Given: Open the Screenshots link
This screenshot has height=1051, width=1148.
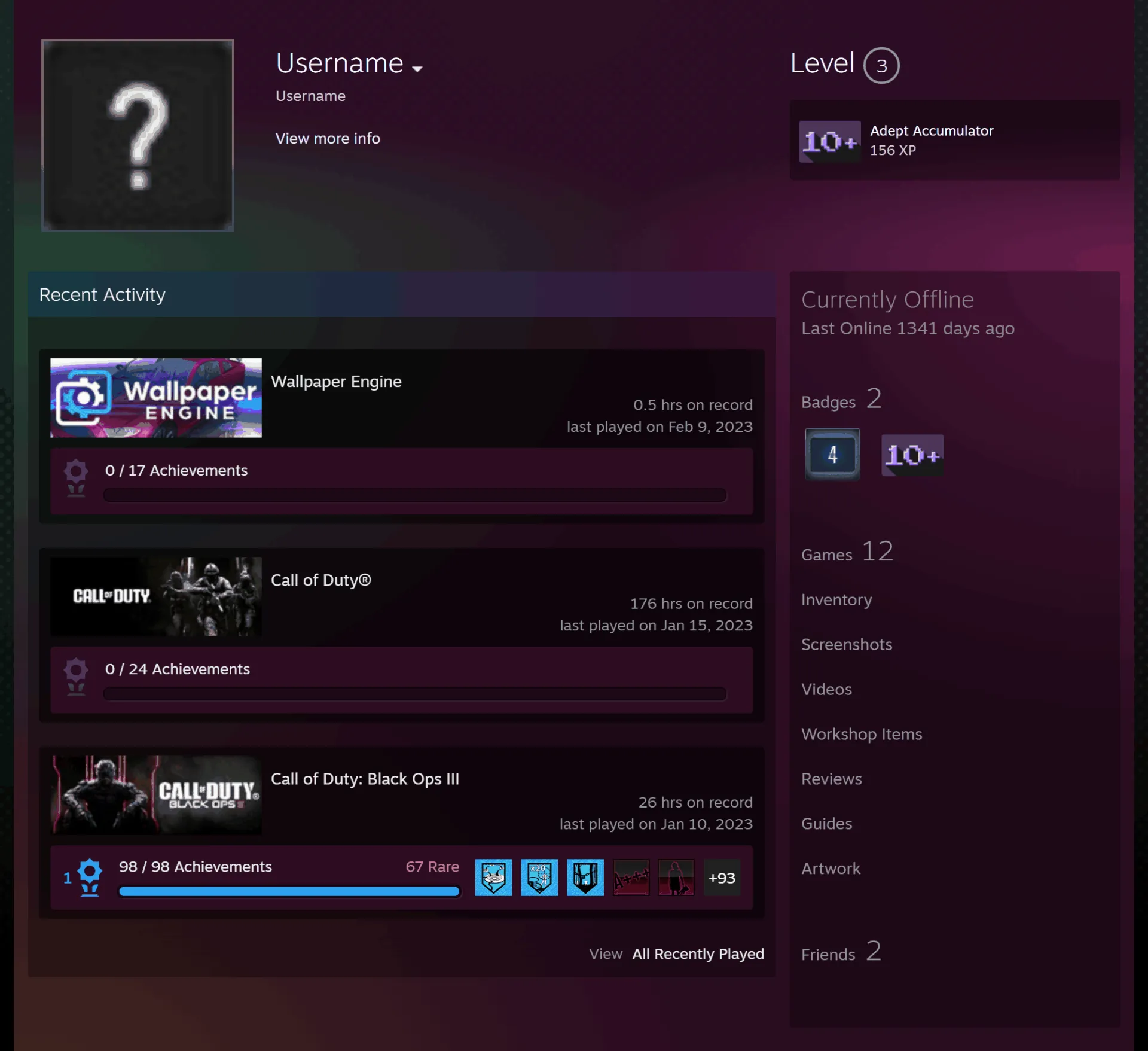Looking at the screenshot, I should point(847,645).
